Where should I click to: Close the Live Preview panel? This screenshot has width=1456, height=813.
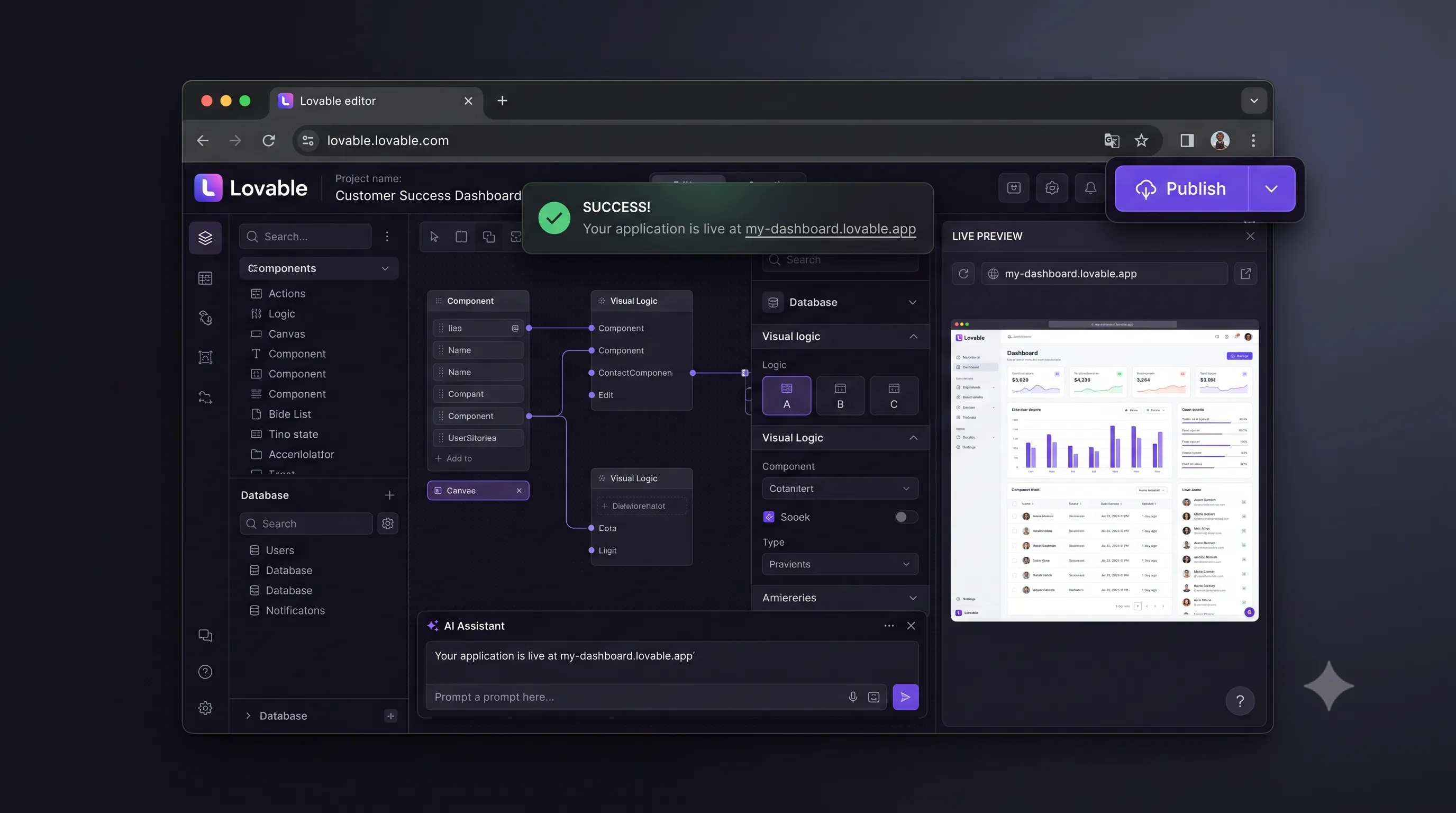click(1250, 236)
